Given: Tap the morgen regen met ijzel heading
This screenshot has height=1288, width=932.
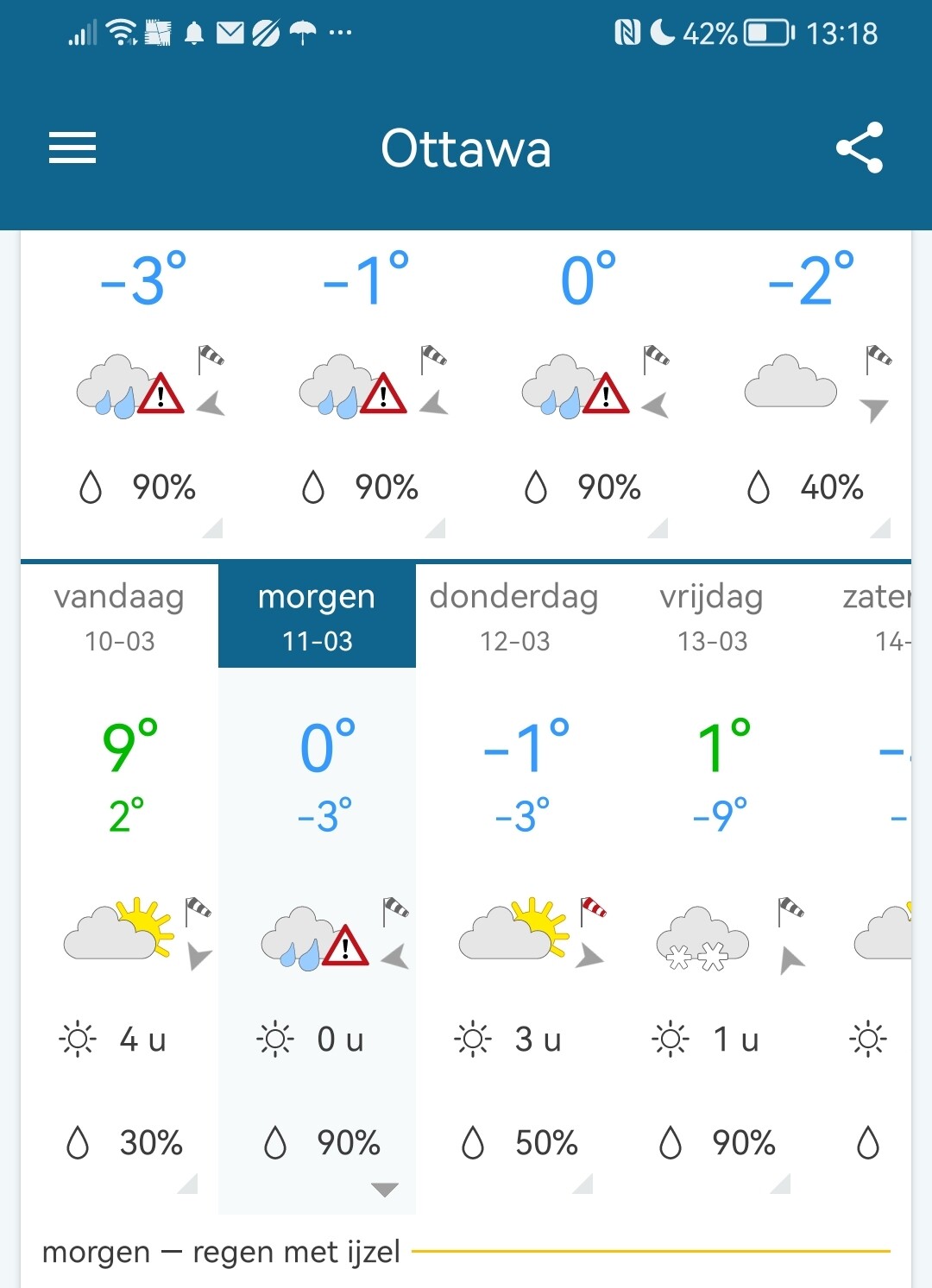Looking at the screenshot, I should coord(221,1252).
